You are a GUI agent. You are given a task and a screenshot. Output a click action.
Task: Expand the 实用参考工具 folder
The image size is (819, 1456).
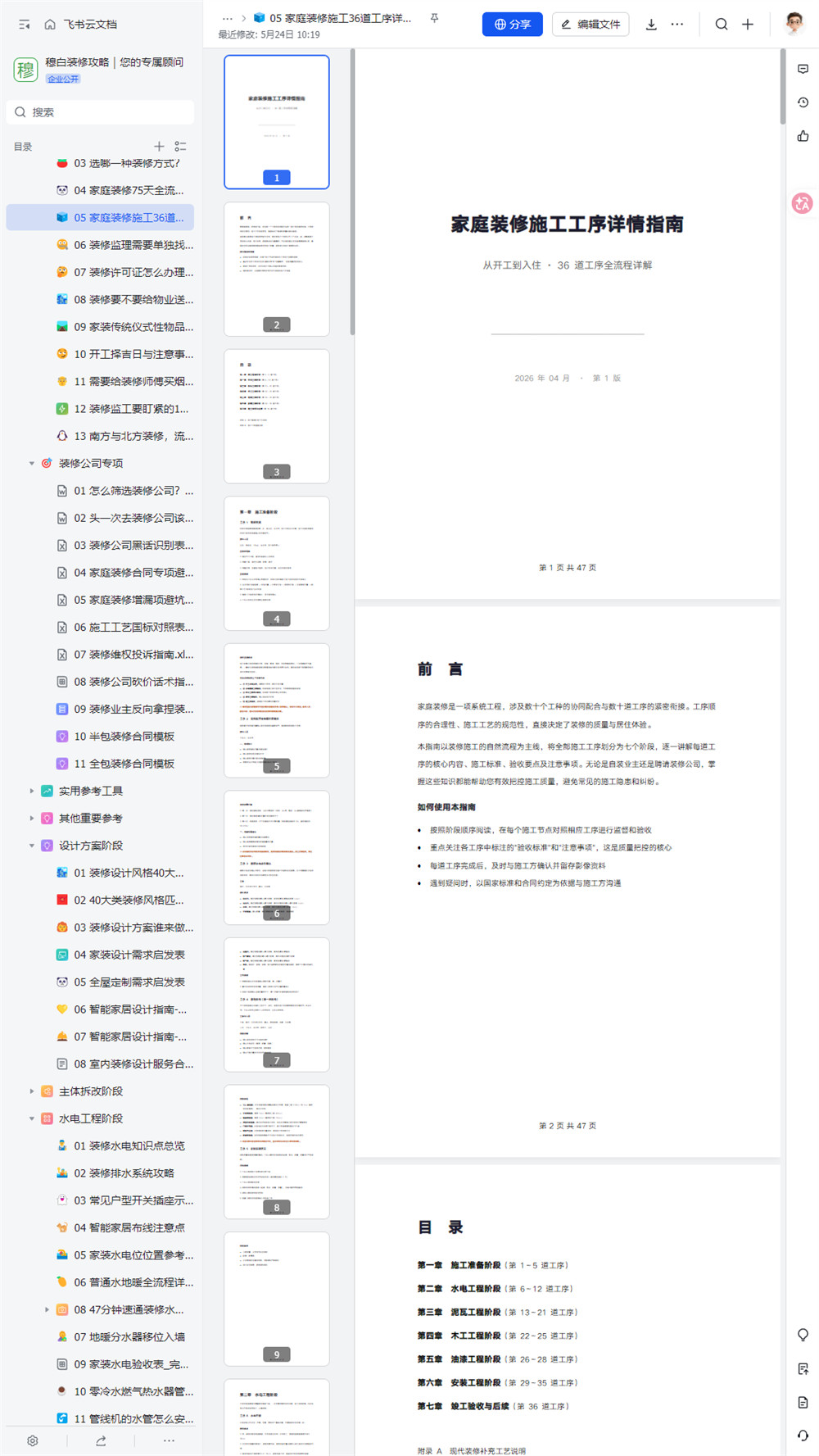tap(32, 791)
